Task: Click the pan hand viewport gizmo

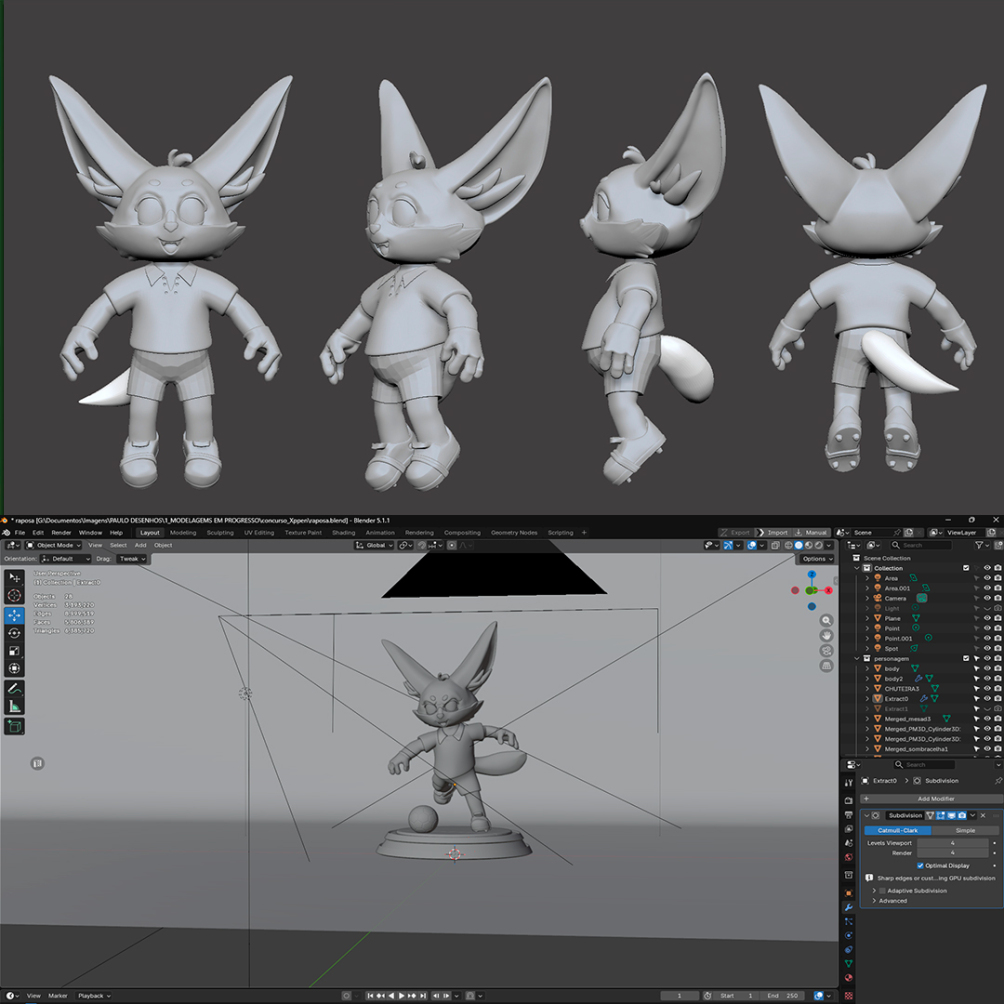Action: click(x=827, y=635)
